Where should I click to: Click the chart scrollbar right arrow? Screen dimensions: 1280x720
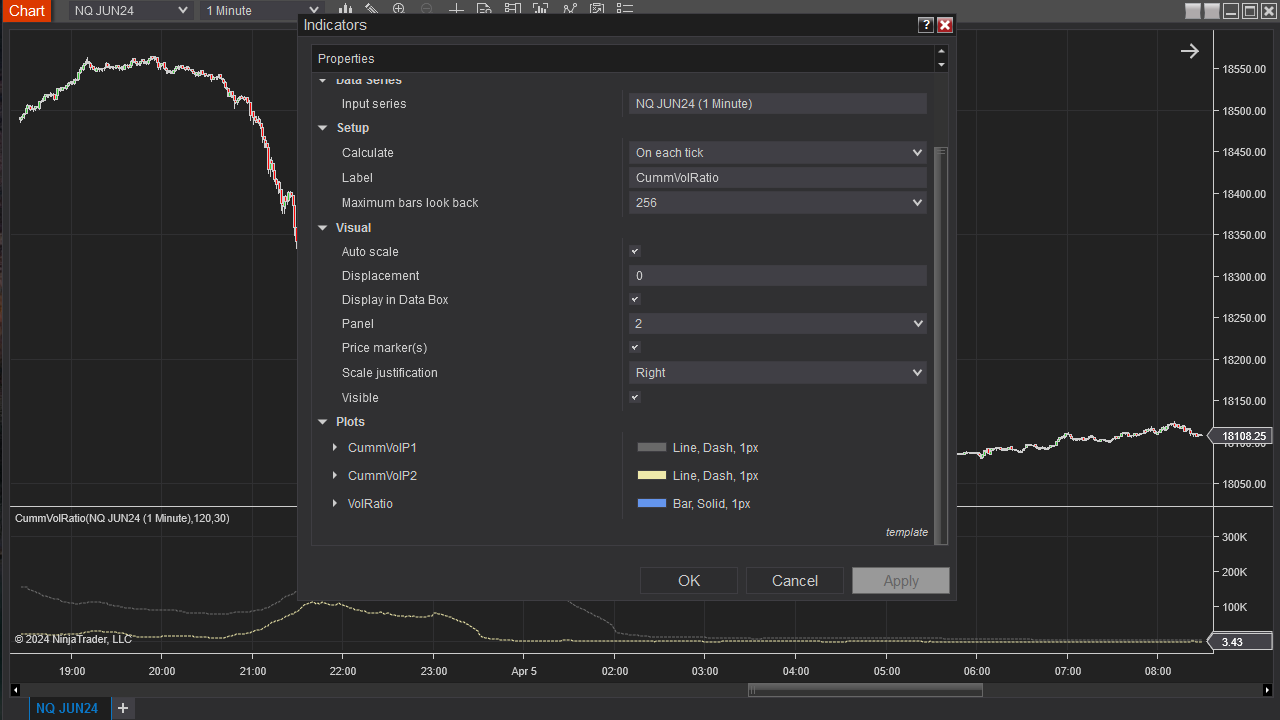click(x=1268, y=690)
